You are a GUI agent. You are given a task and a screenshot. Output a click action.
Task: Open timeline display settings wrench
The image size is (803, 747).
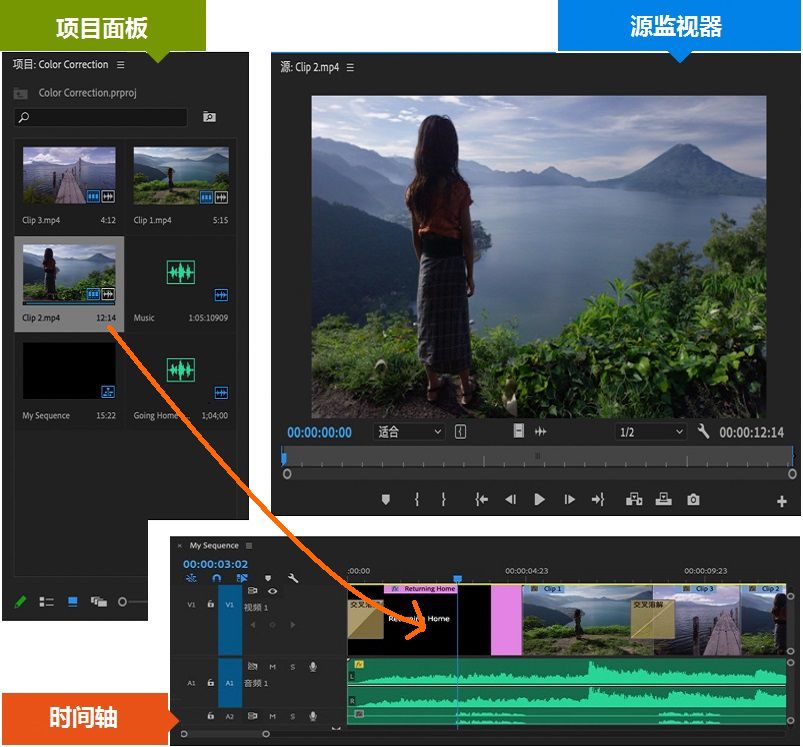point(293,578)
